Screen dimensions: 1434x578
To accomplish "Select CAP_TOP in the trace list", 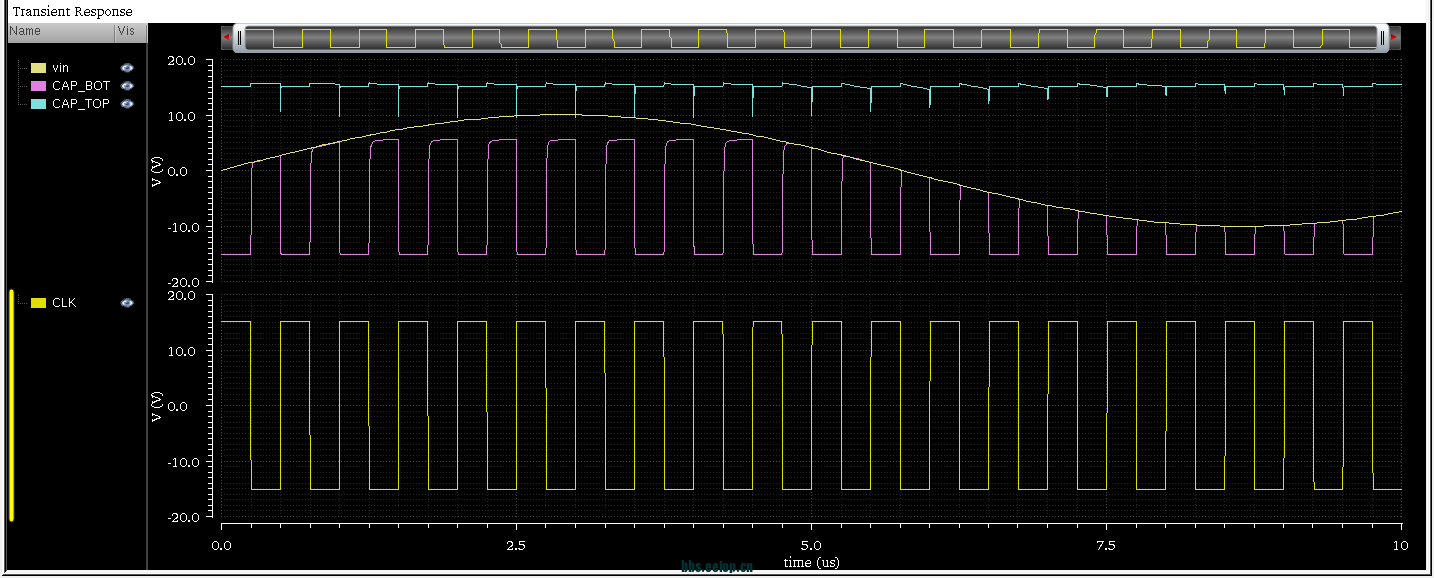I will point(80,104).
